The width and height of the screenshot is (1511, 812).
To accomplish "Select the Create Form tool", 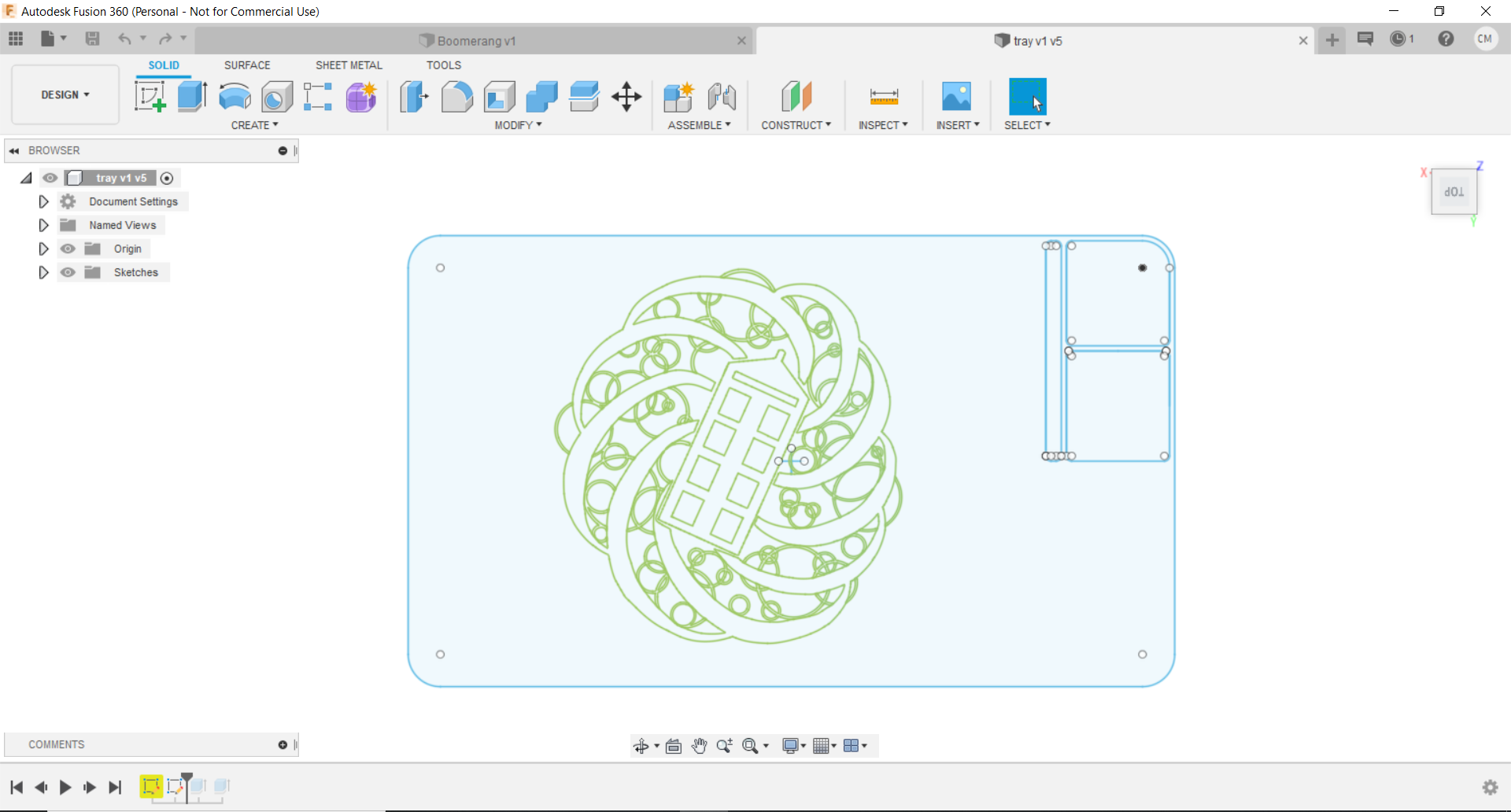I will tap(361, 97).
